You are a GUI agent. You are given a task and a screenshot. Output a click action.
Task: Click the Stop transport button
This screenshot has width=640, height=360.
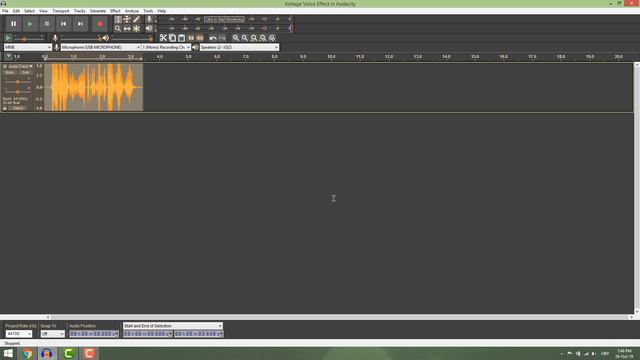click(x=47, y=24)
